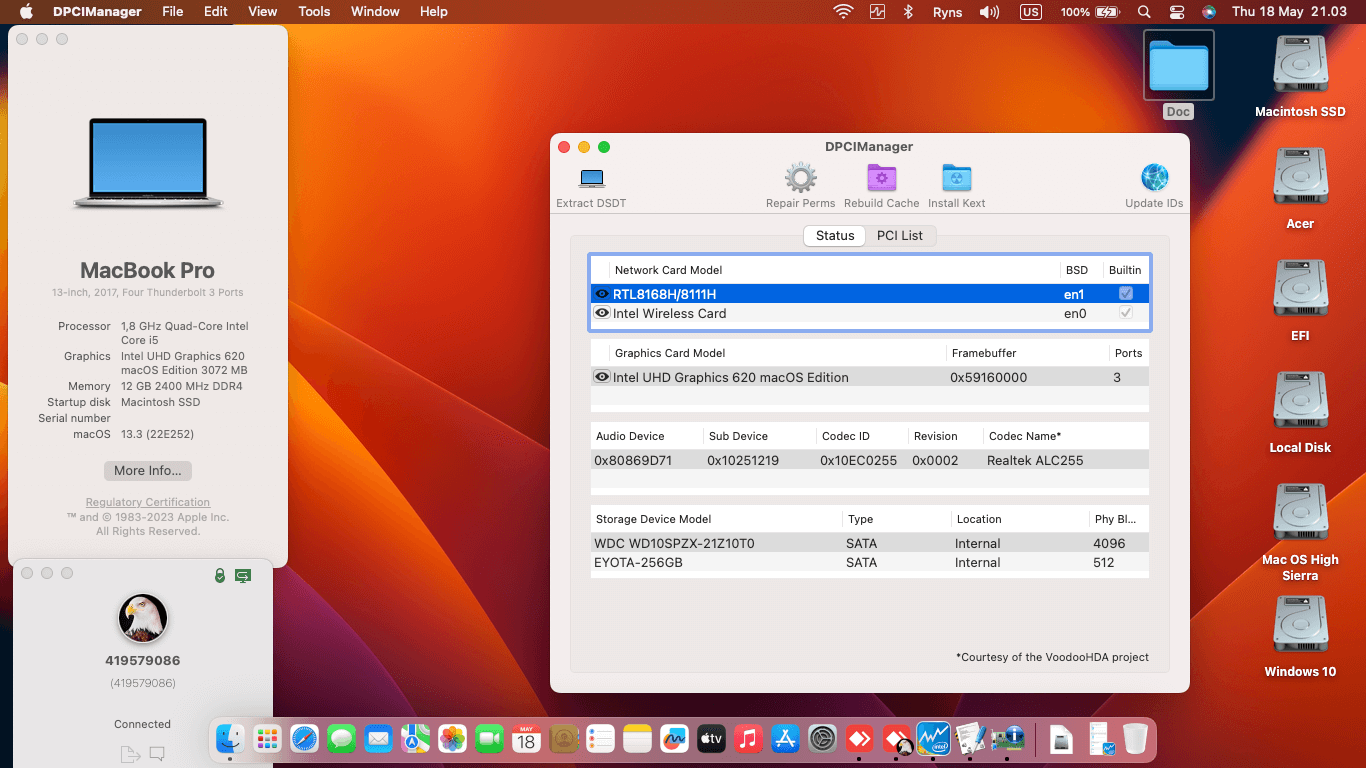
Task: Switch to the PCI List tab
Action: point(900,236)
